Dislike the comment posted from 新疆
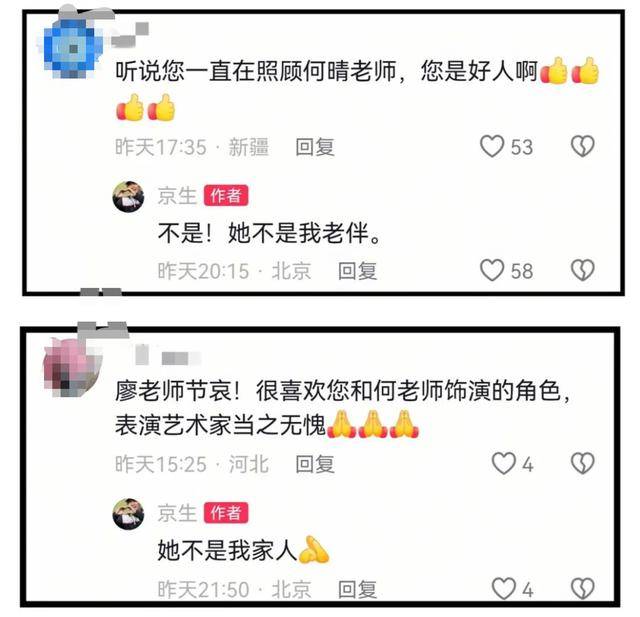This screenshot has width=640, height=617. pyautogui.click(x=582, y=146)
